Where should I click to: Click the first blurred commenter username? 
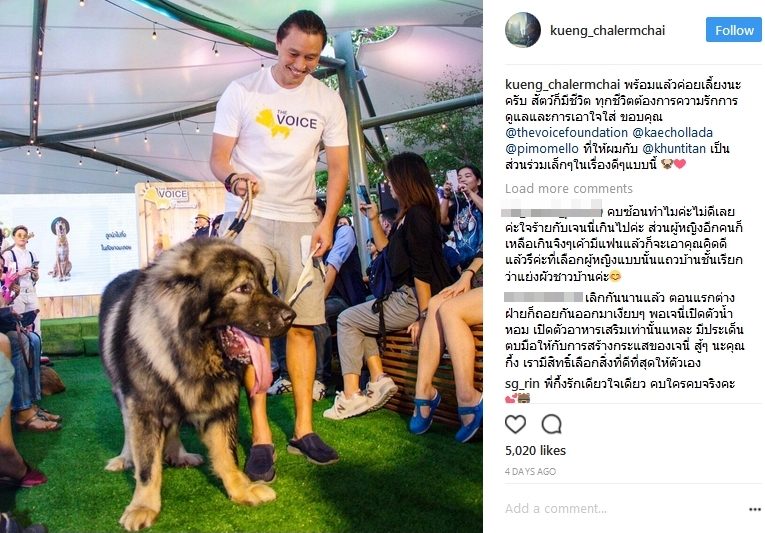[x=552, y=212]
